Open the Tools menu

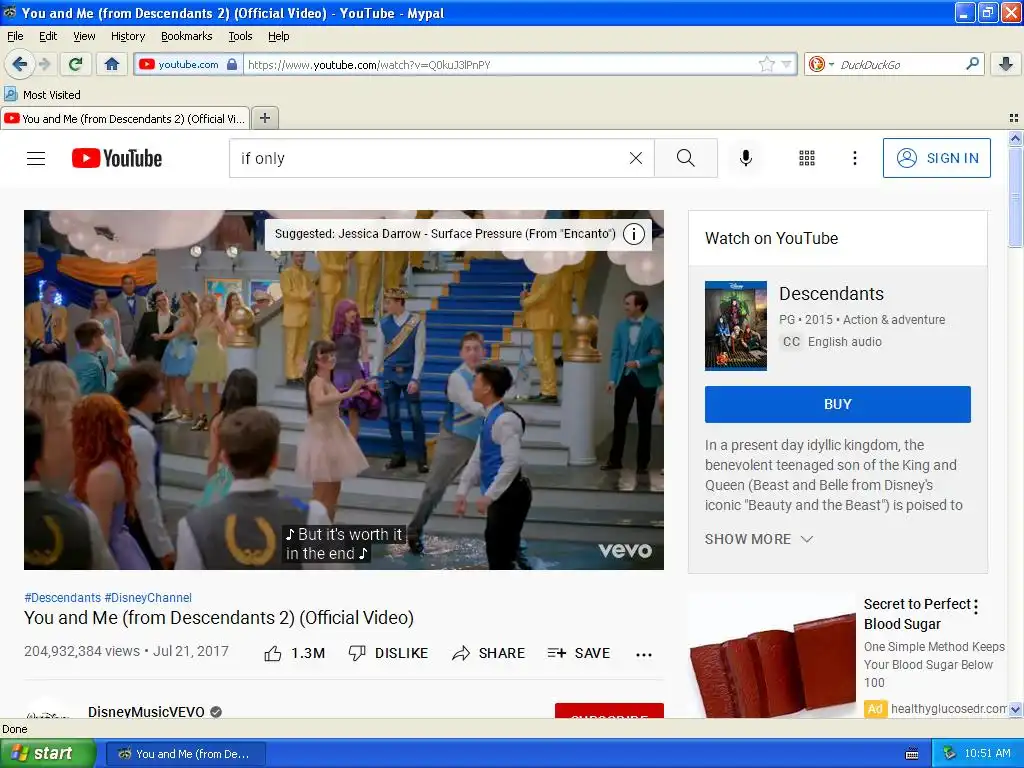(240, 36)
